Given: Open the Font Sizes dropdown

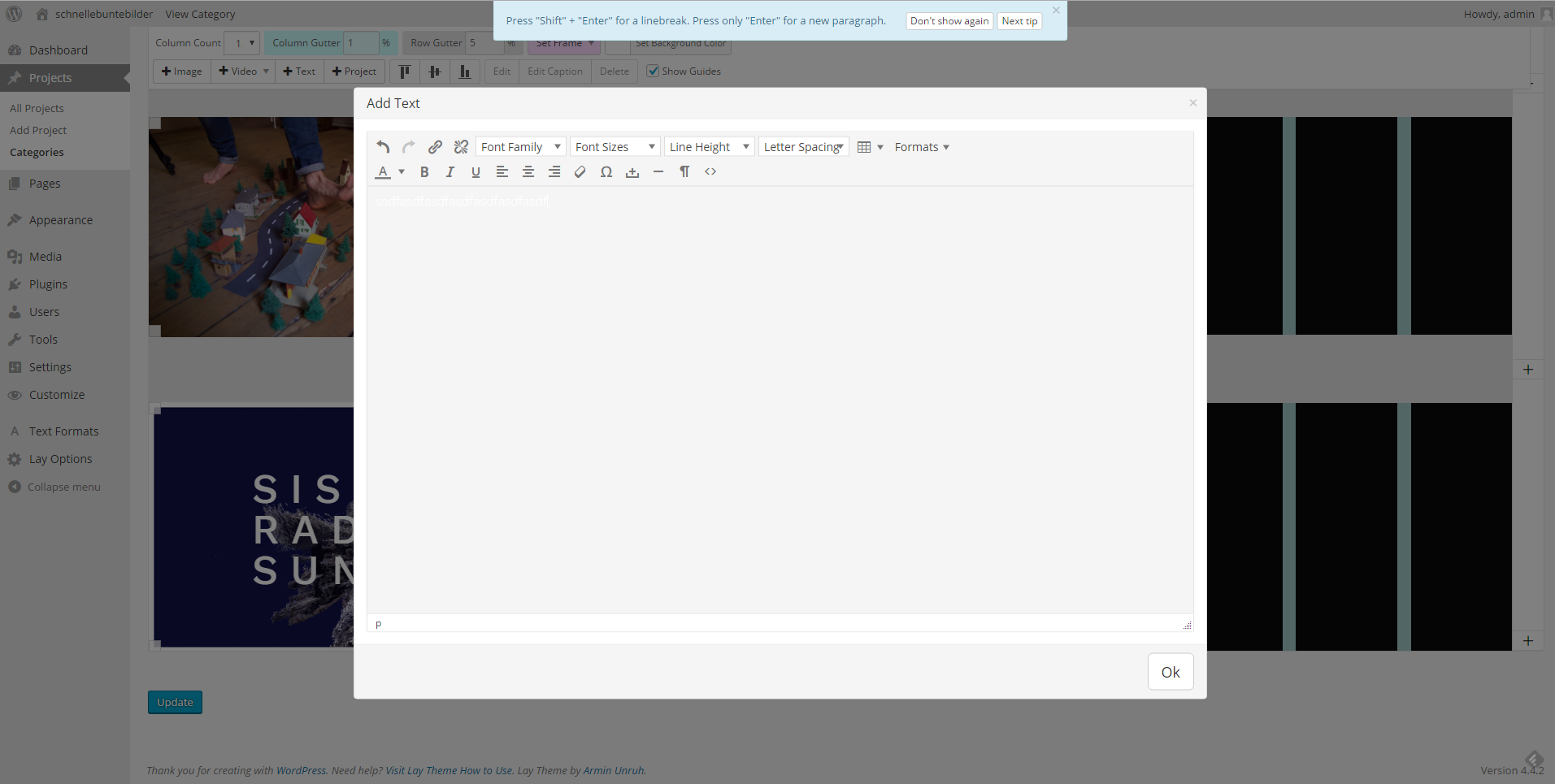Looking at the screenshot, I should point(615,146).
